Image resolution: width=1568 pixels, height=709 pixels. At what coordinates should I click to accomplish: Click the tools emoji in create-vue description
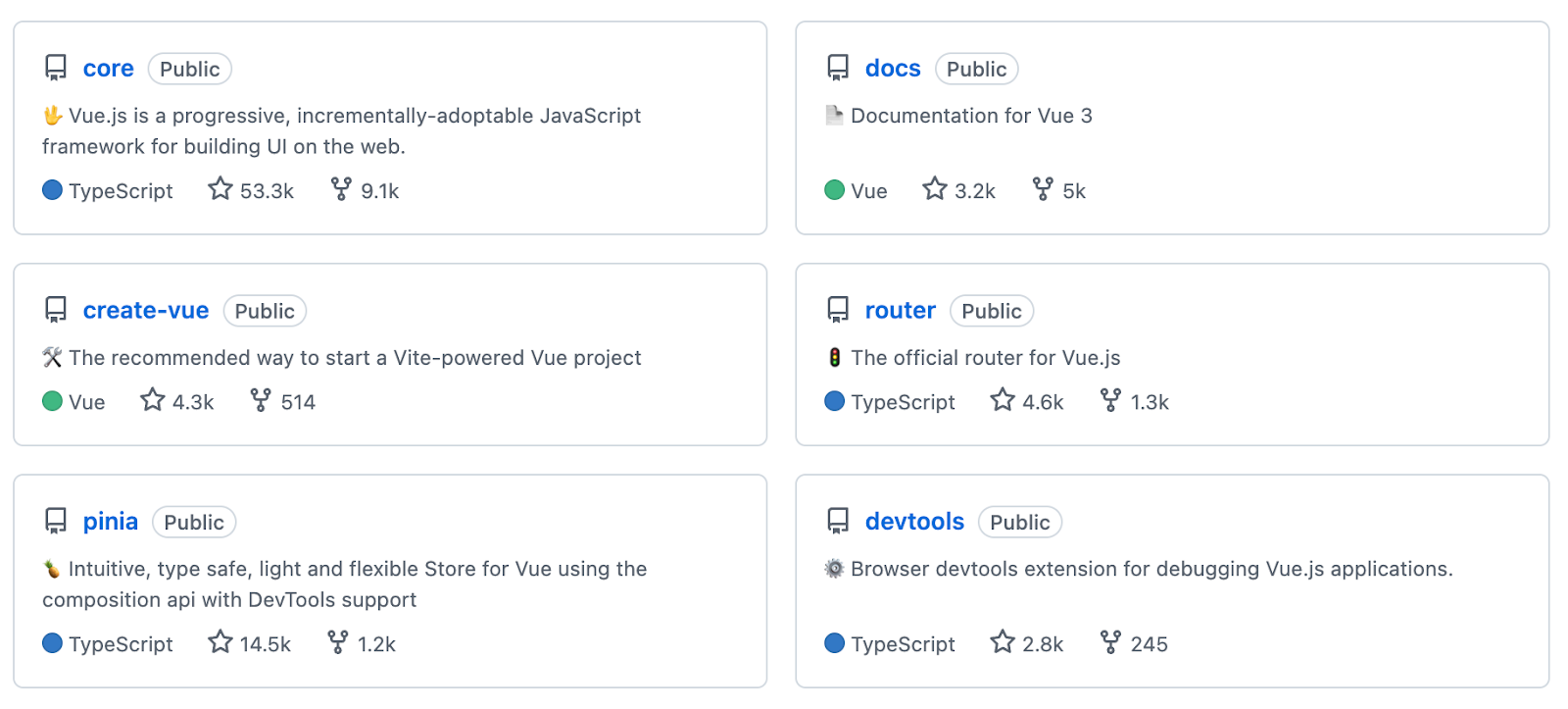pos(53,358)
